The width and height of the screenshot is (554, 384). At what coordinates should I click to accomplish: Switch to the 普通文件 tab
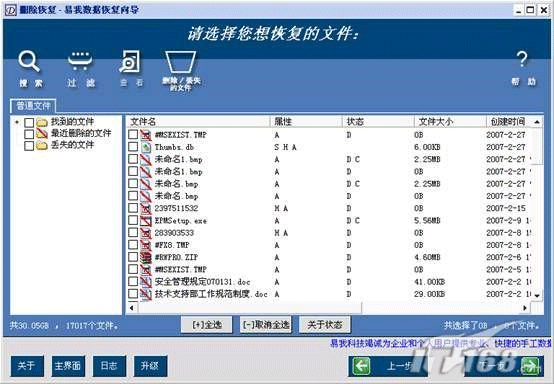tap(33, 106)
